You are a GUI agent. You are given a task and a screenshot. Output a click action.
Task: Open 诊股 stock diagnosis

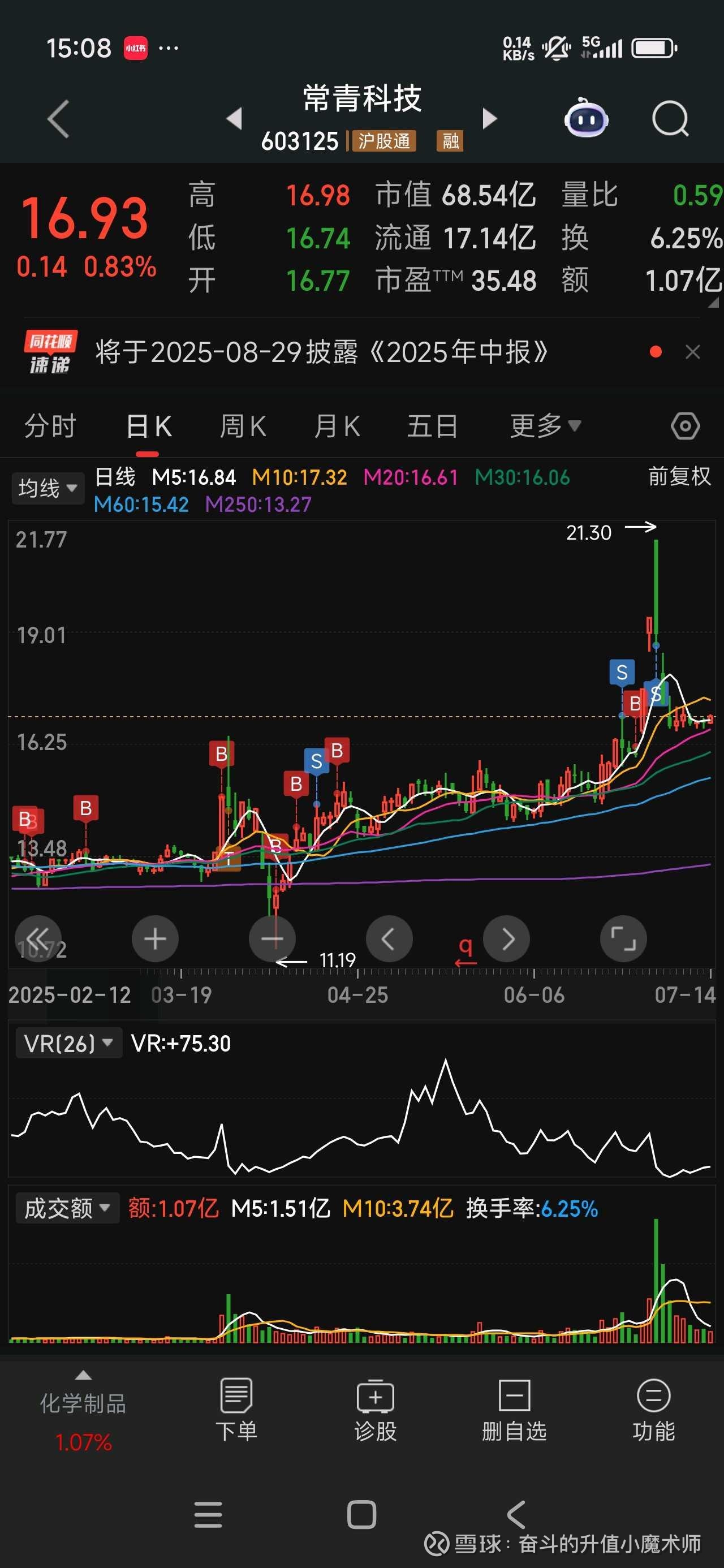click(375, 1410)
